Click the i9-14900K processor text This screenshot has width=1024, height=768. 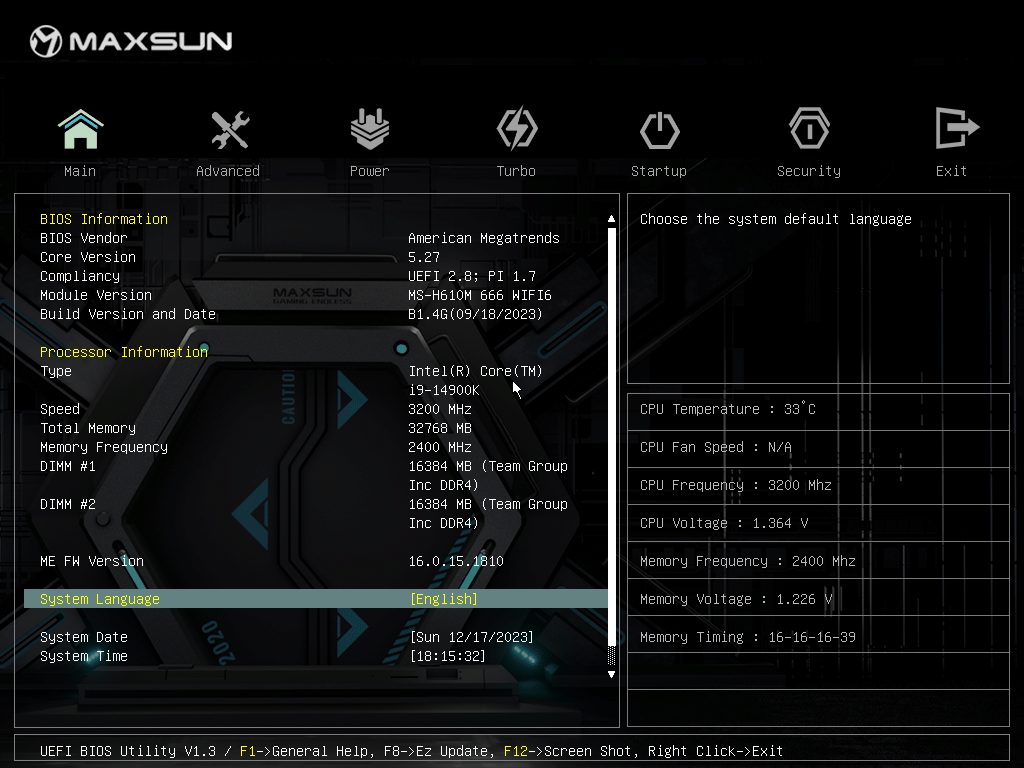click(x=444, y=390)
